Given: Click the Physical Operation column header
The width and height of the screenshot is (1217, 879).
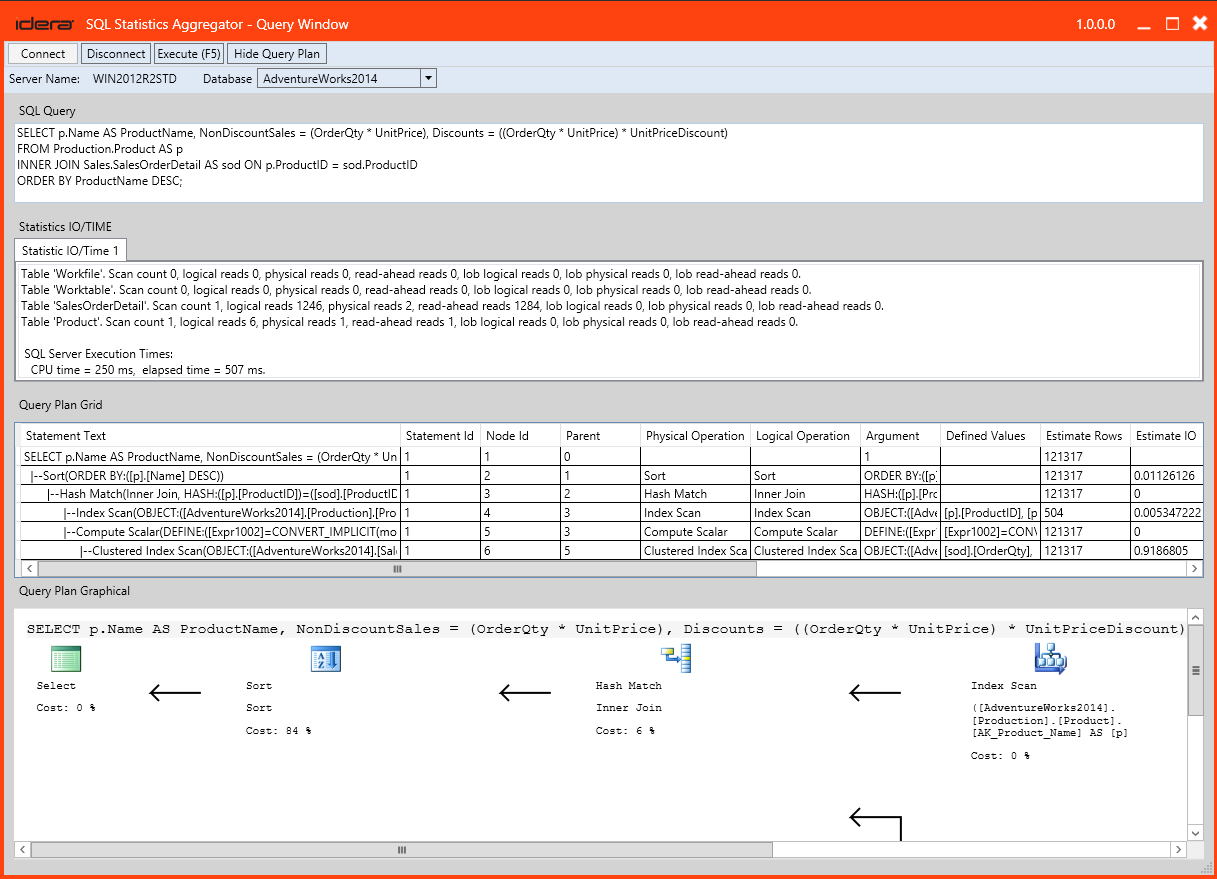Looking at the screenshot, I should 695,435.
